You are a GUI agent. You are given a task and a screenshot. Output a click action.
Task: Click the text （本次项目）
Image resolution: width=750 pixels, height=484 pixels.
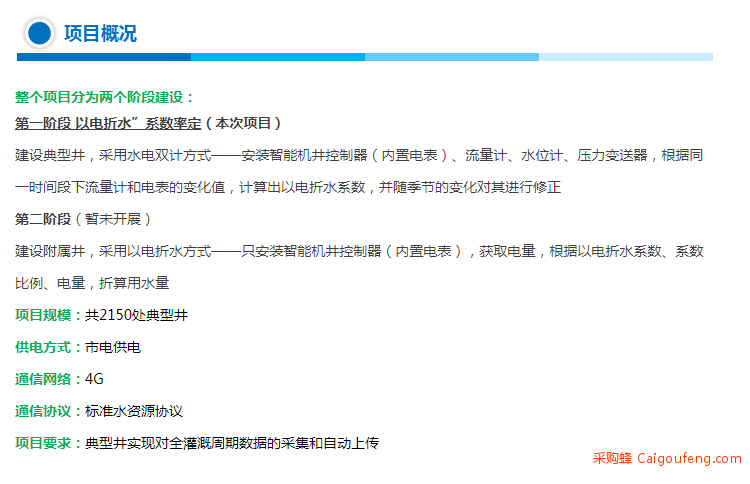243,123
